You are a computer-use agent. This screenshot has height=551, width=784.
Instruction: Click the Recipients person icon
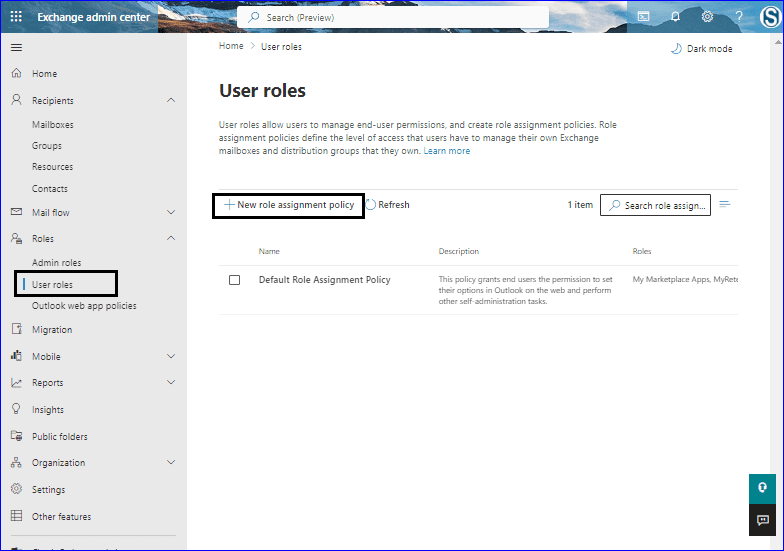[x=16, y=100]
